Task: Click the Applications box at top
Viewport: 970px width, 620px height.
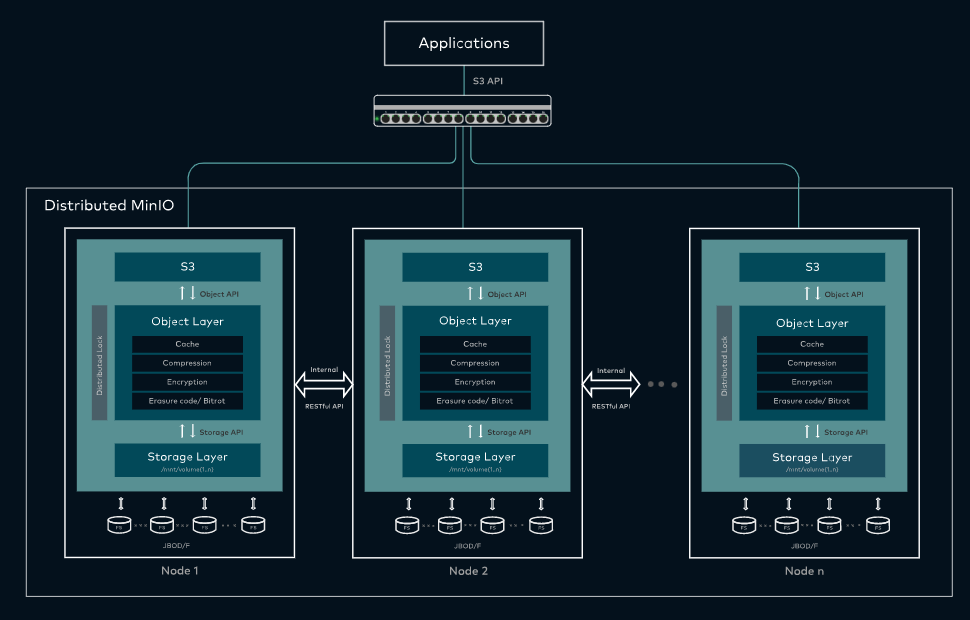Action: (464, 43)
